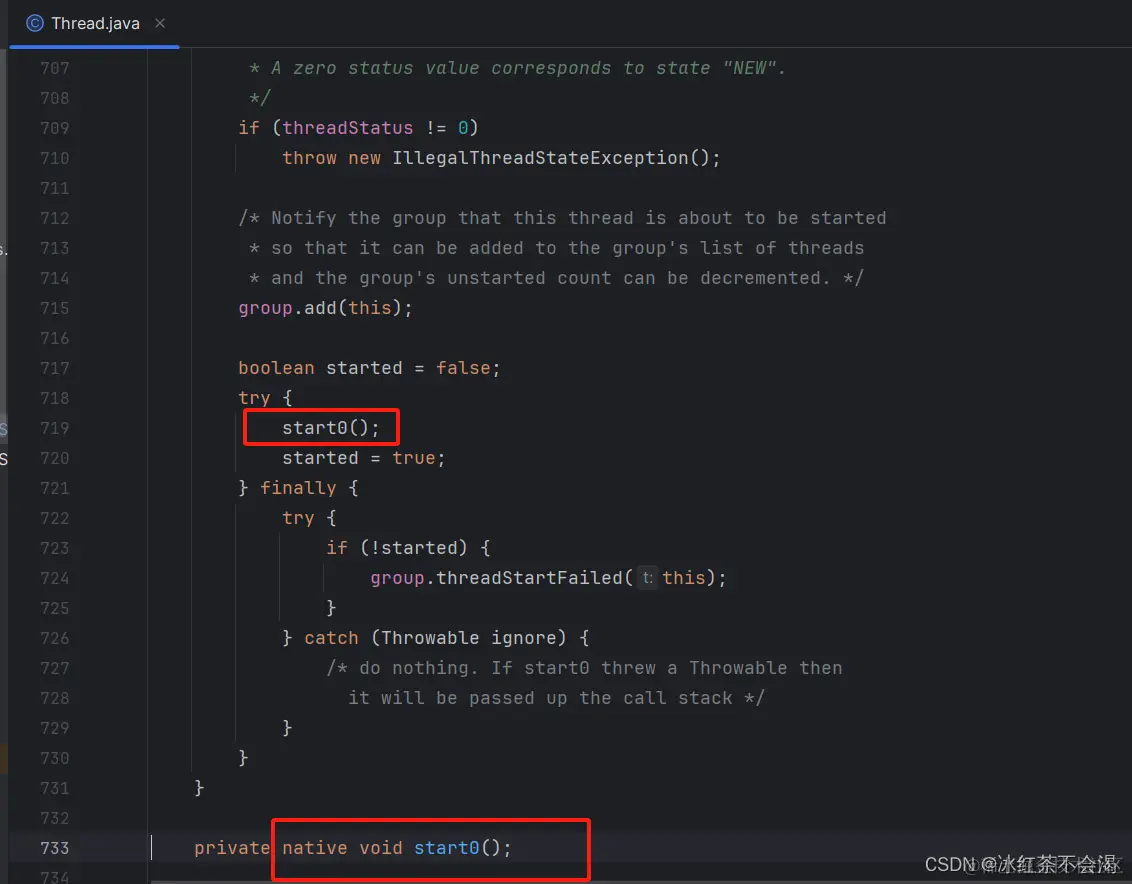Click 'Notify the group' comment on line 712
Screen dimensions: 1132x884
click(x=562, y=218)
